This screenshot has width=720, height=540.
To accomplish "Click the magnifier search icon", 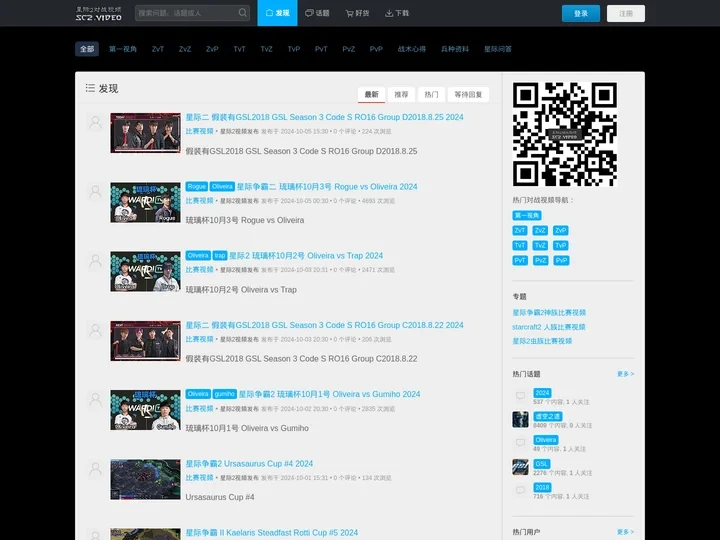I will click(x=243, y=13).
